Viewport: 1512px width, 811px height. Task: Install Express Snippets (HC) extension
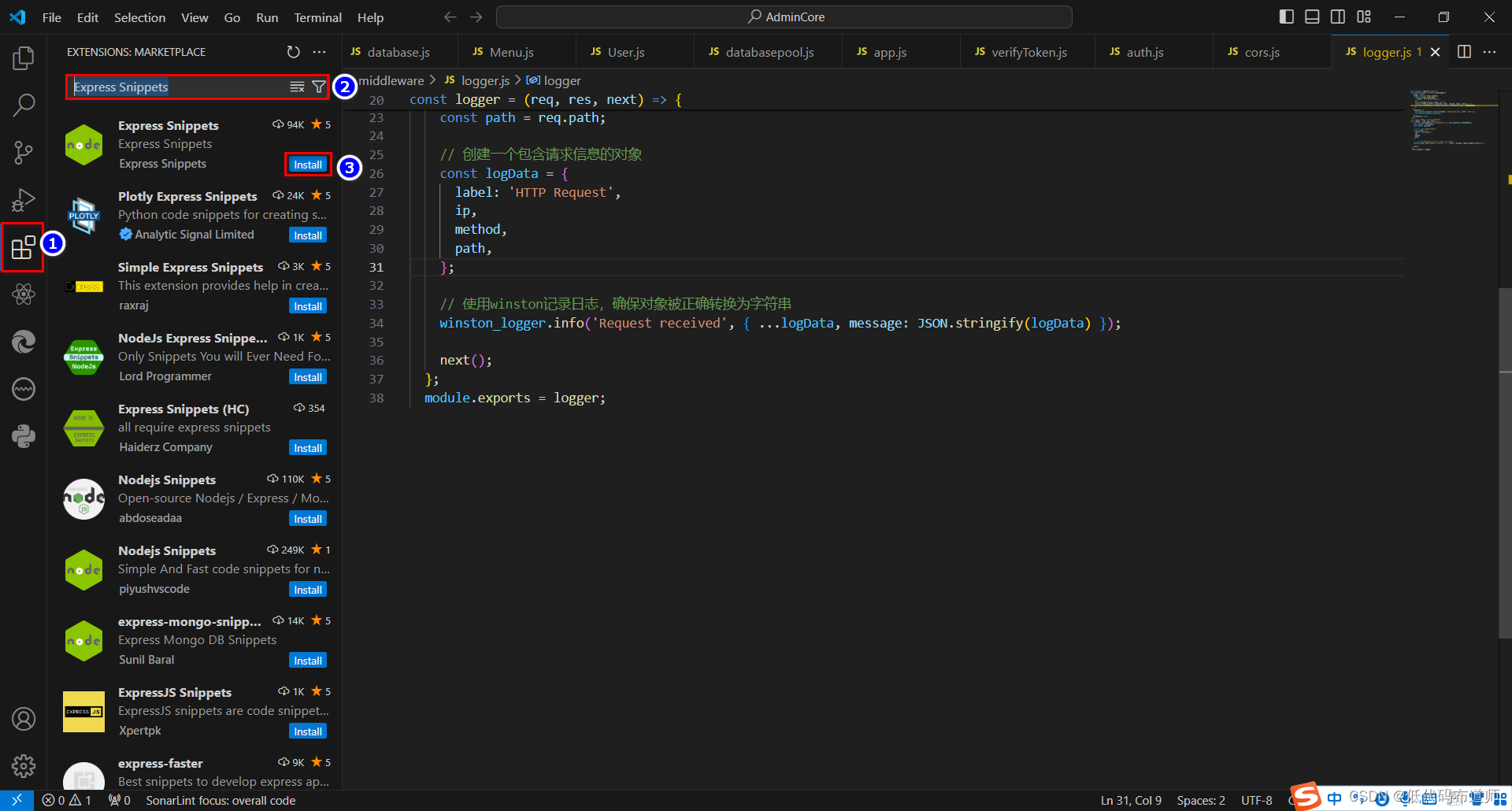[x=308, y=448]
